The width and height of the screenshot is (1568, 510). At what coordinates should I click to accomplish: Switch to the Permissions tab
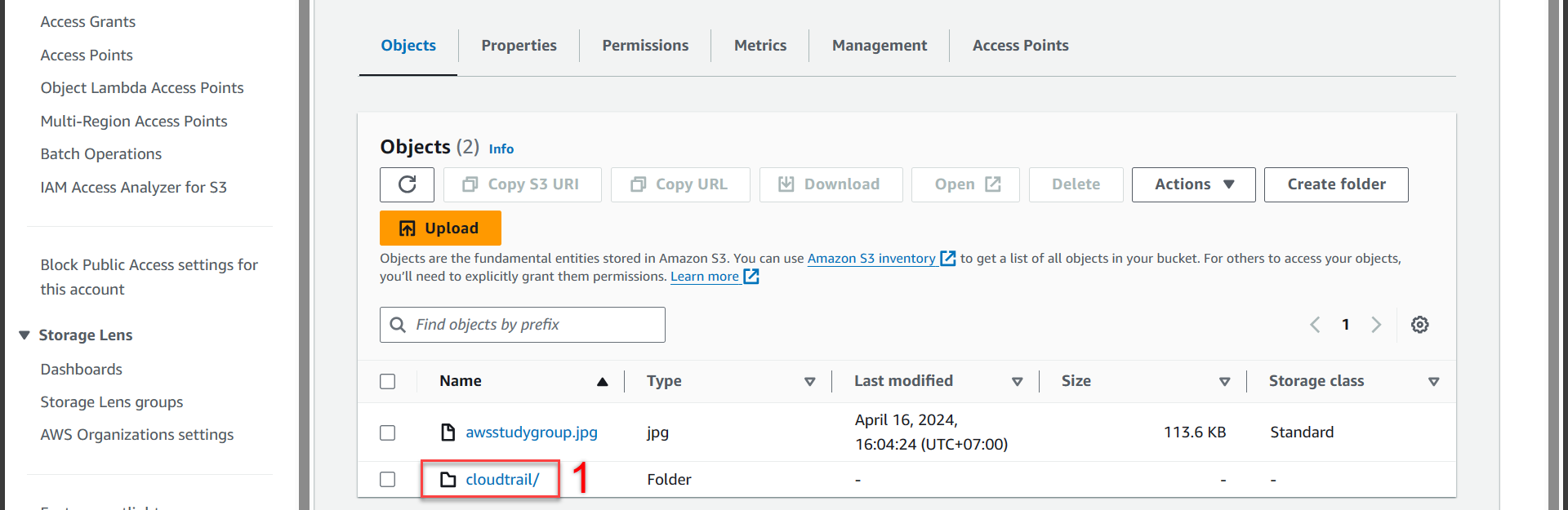click(645, 46)
